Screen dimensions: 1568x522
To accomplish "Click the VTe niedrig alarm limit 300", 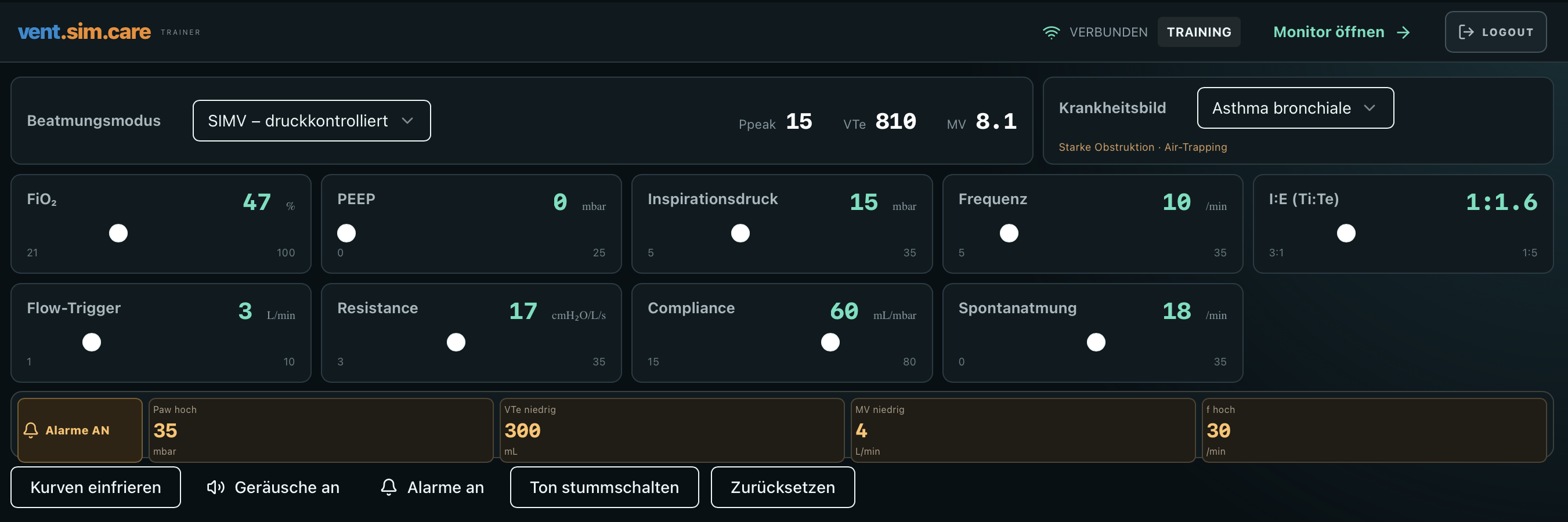I will click(x=672, y=430).
